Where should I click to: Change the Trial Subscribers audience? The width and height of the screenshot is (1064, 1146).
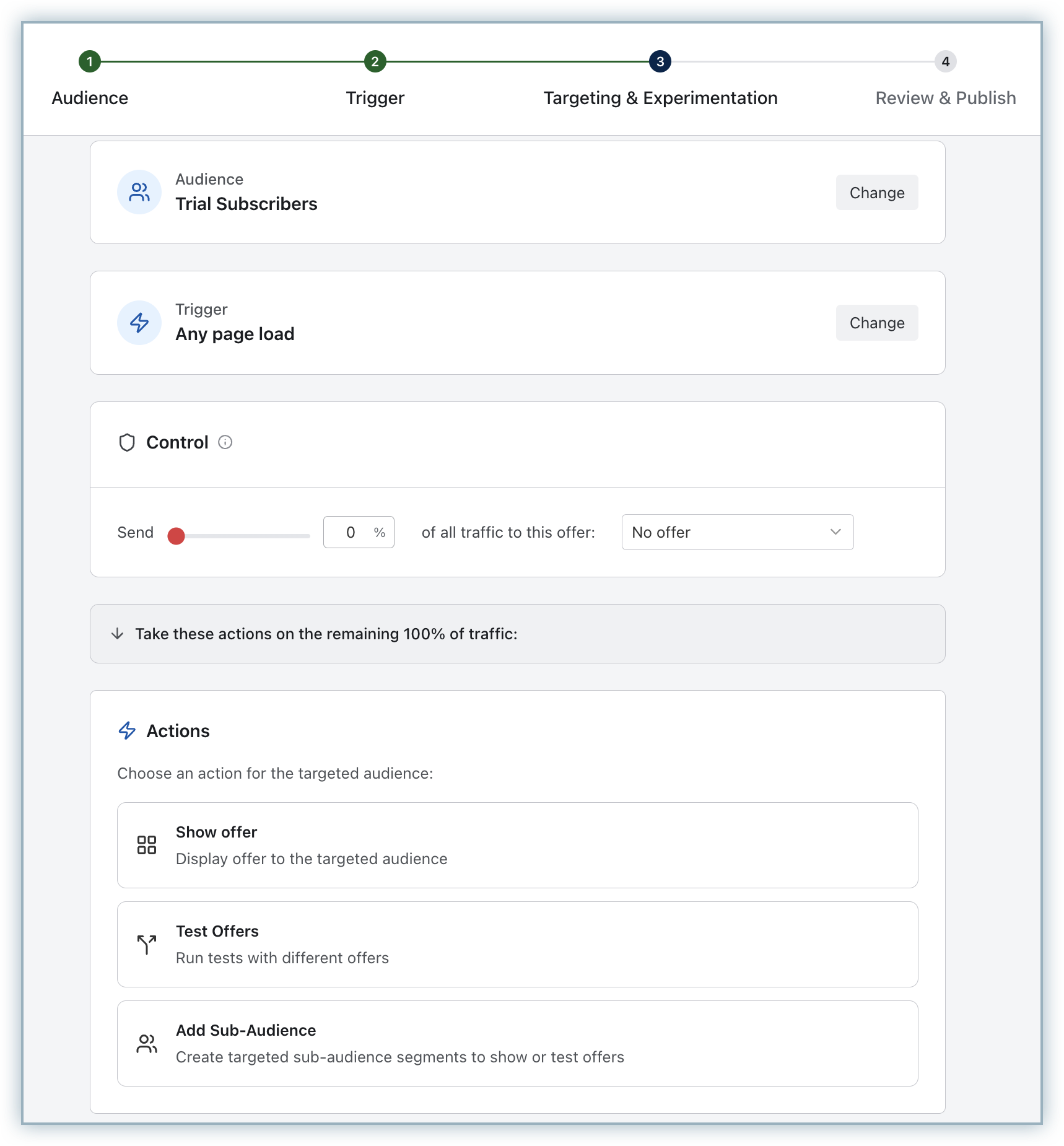click(x=876, y=193)
